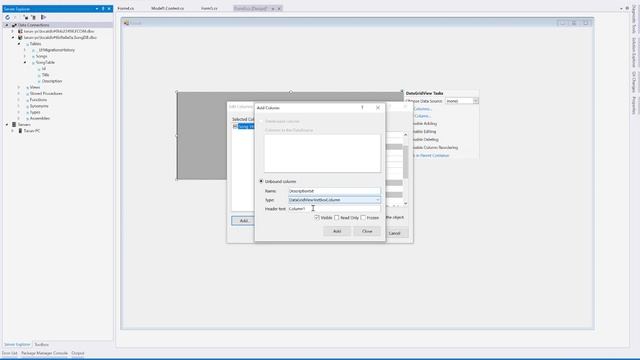Click the Edit Columns properties scrollbar thumb
Screen dimensions: 640x360
[405, 162]
